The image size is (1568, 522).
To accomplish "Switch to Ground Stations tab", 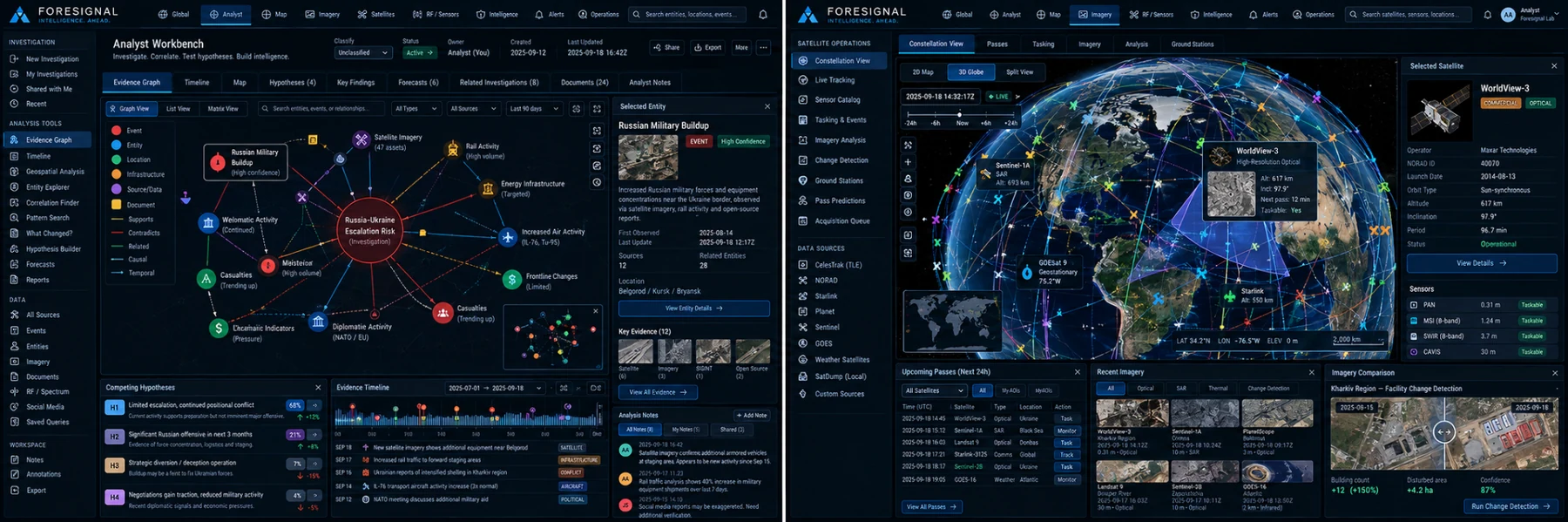I will tap(1193, 44).
